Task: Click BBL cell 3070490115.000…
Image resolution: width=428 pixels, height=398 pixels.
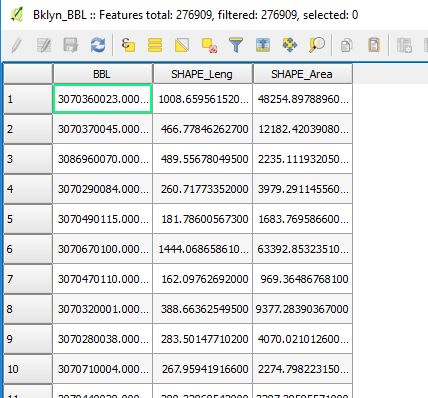Action: coord(103,219)
